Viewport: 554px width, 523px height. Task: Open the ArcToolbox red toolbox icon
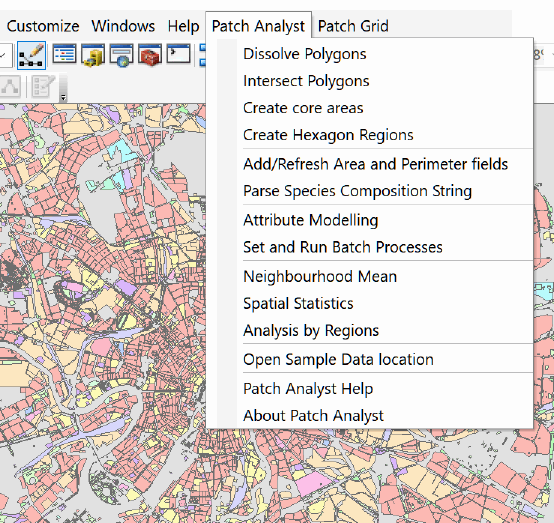[x=150, y=55]
